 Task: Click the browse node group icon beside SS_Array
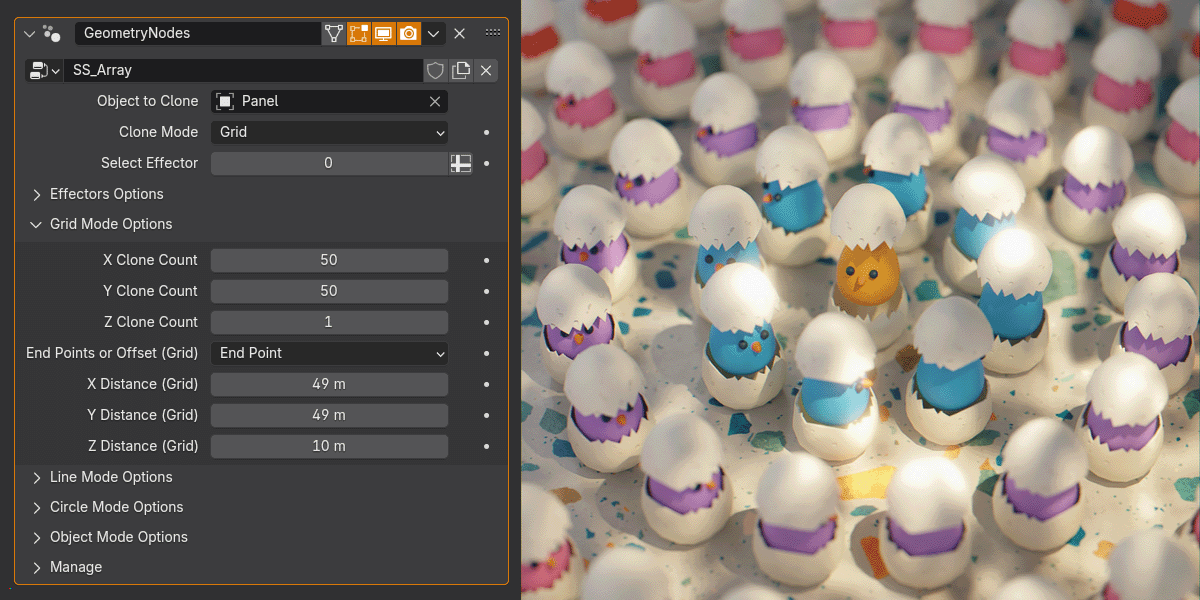point(38,70)
